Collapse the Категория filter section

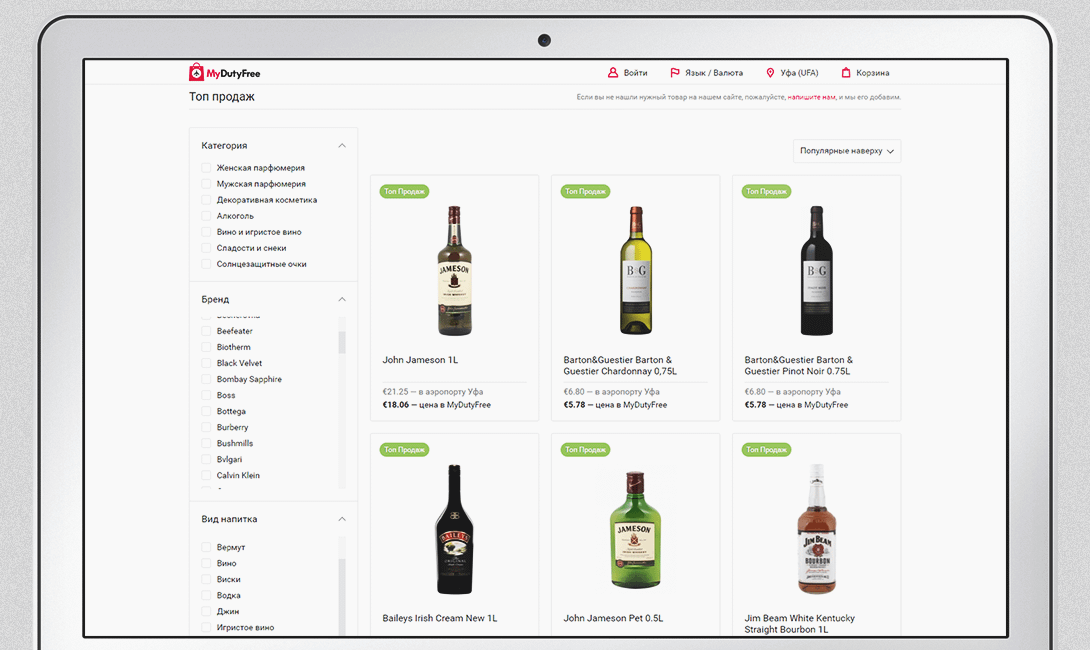tap(341, 145)
